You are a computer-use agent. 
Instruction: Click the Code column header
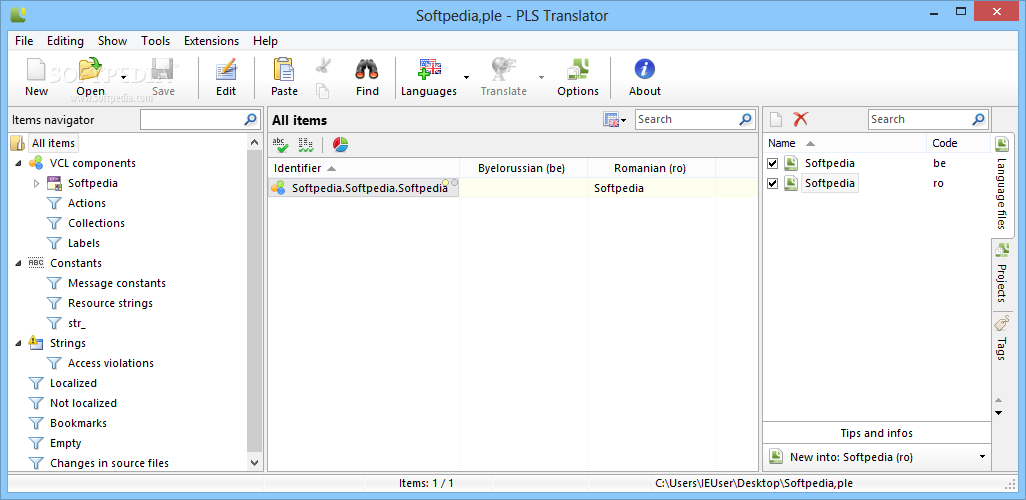click(x=959, y=143)
